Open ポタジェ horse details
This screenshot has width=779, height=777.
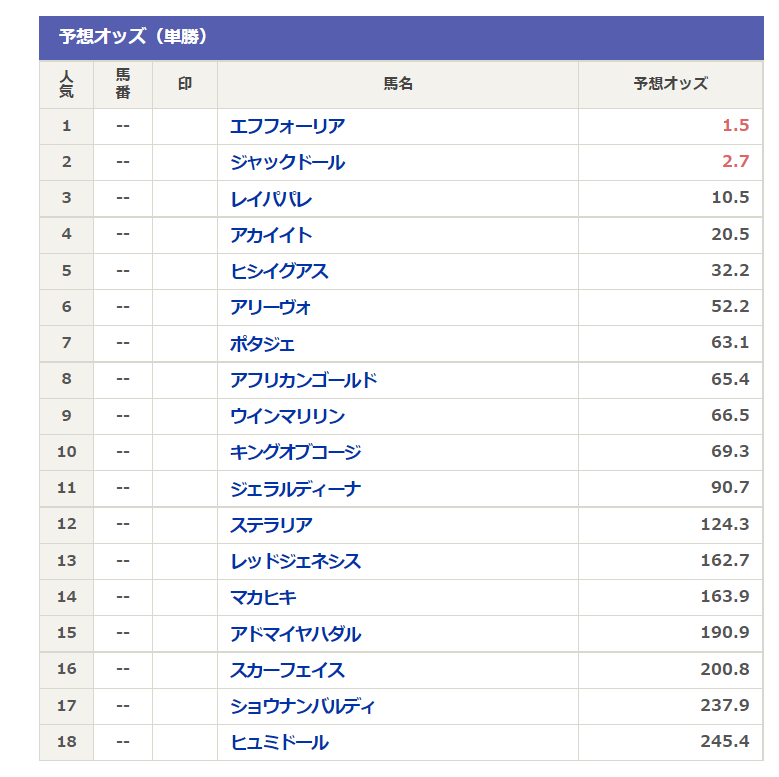coord(263,343)
